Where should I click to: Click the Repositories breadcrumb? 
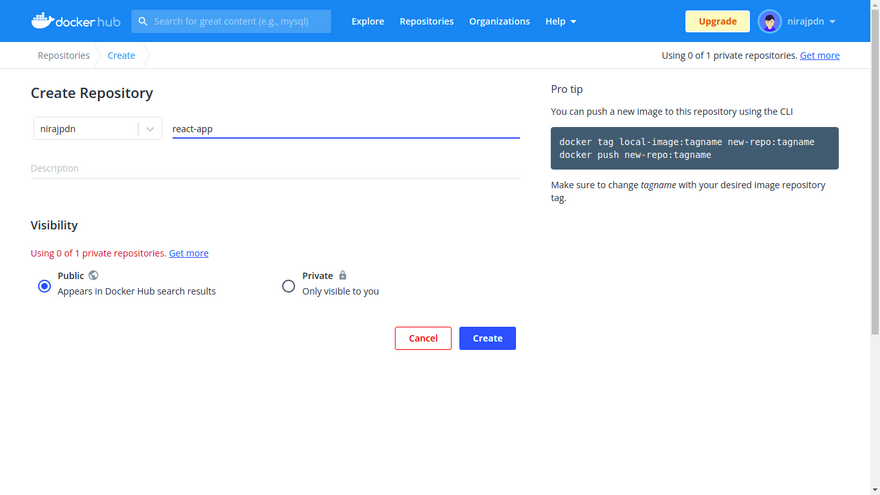pos(63,56)
